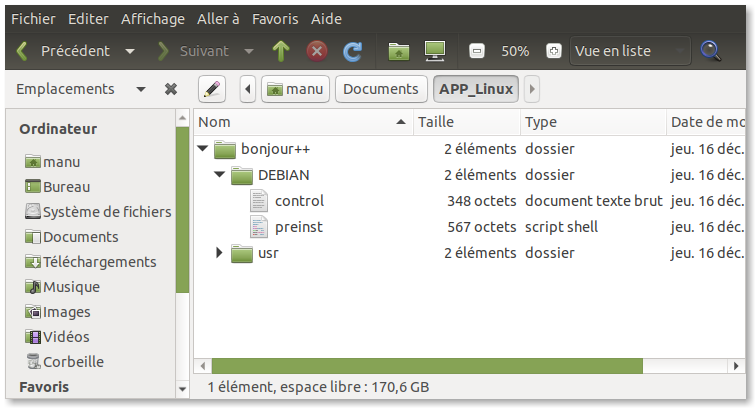Screen dimensions: 755x408
Task: Click the 'document texte brut' type cell
Action: [x=594, y=201]
